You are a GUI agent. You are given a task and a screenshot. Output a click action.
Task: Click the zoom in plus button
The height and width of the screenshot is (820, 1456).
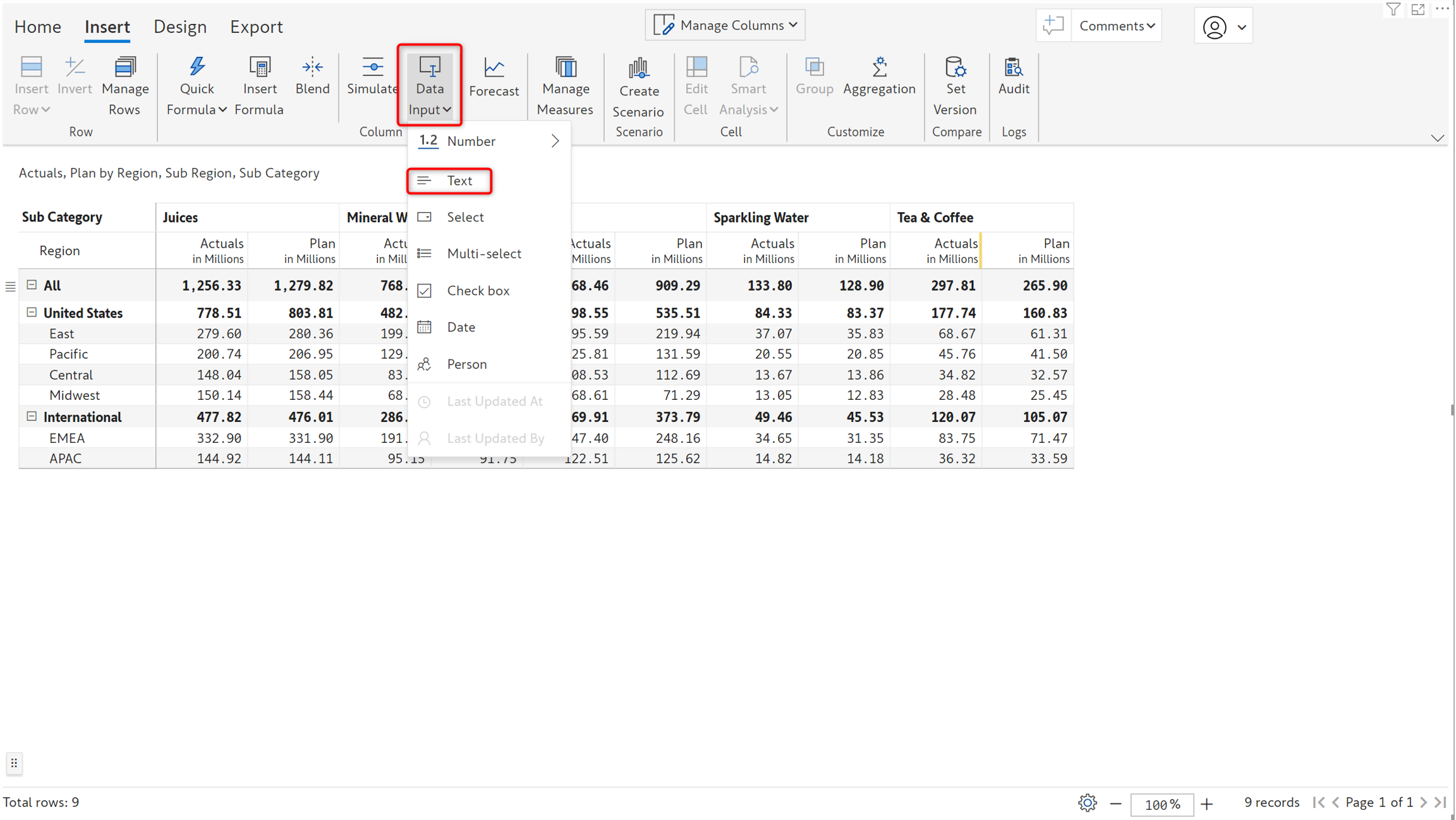click(x=1207, y=804)
